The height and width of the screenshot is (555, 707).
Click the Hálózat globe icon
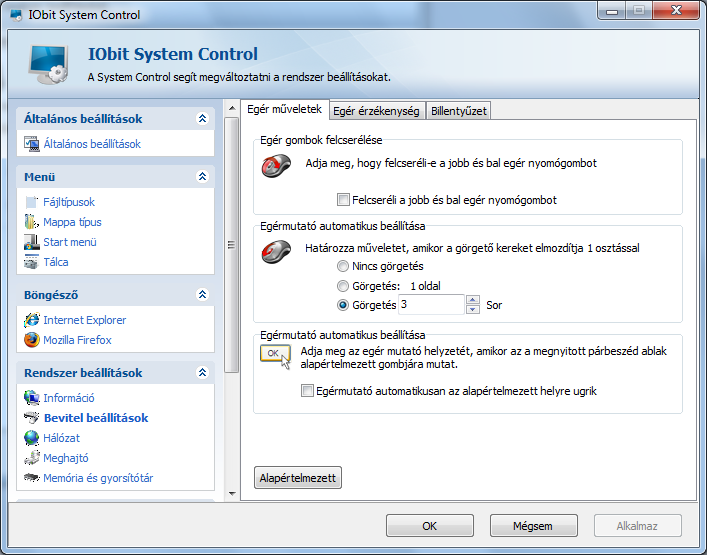click(x=32, y=438)
